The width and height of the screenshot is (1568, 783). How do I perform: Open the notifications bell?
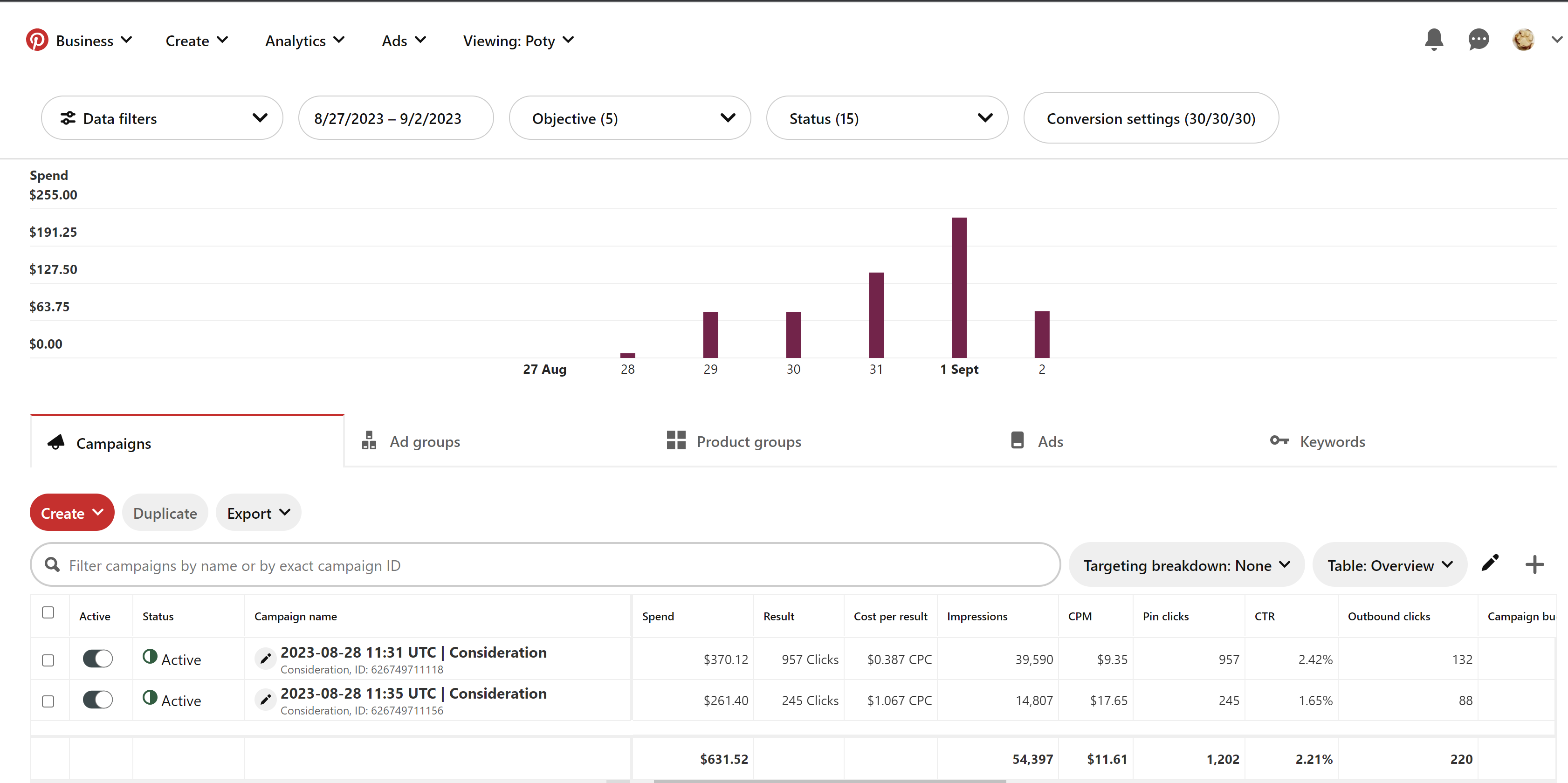click(x=1433, y=40)
